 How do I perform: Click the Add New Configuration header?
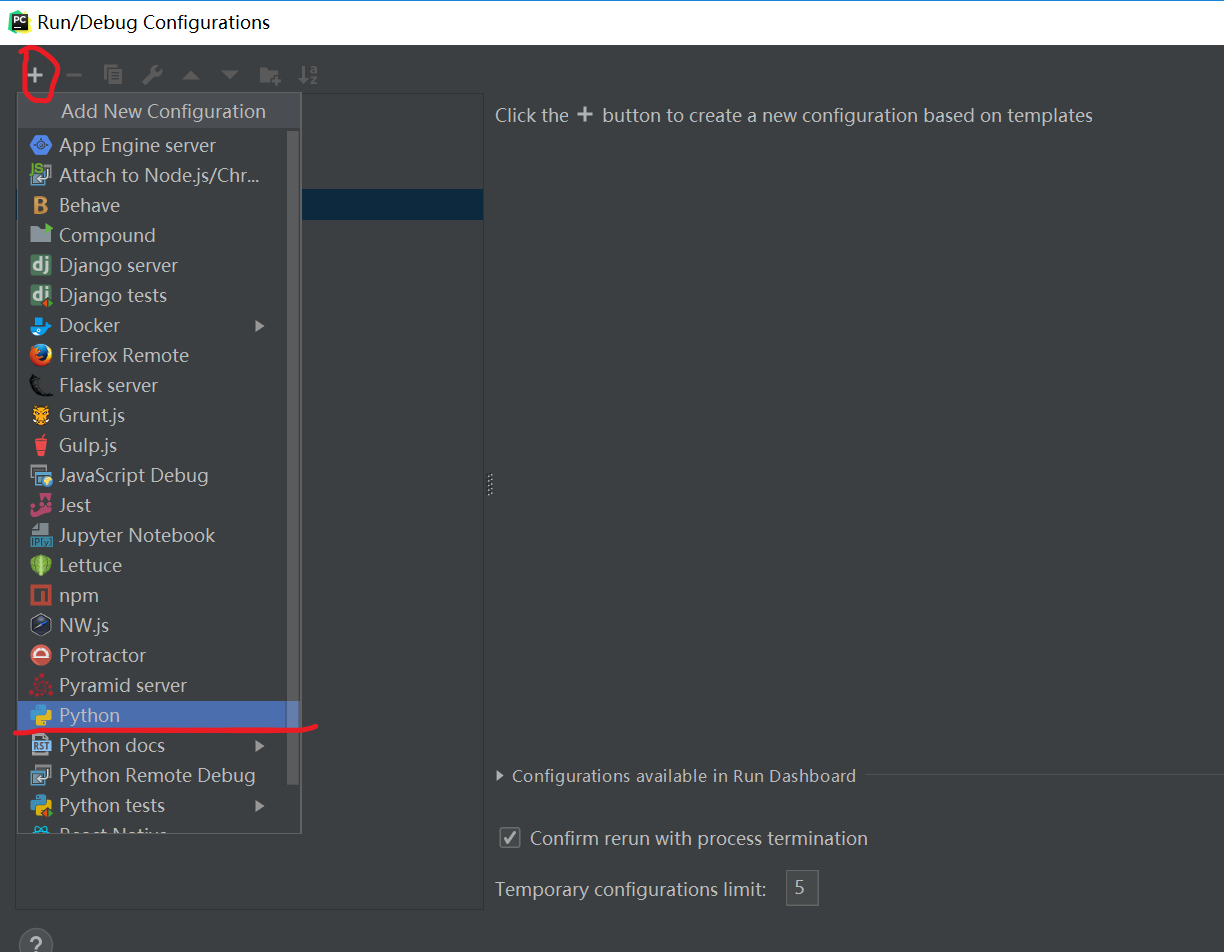tap(160, 111)
